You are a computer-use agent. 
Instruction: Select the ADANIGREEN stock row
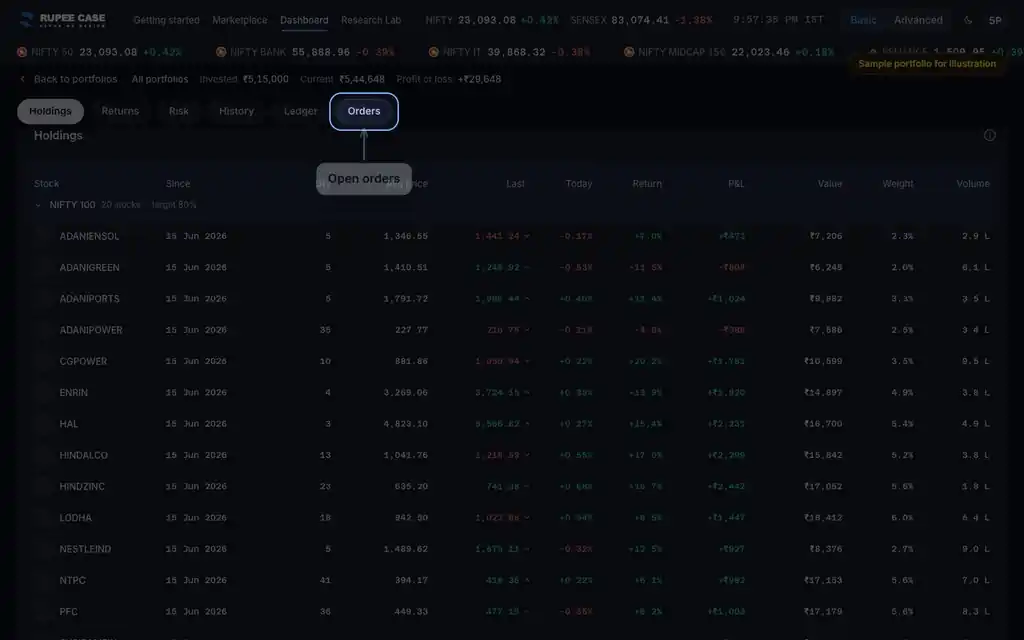click(x=512, y=267)
